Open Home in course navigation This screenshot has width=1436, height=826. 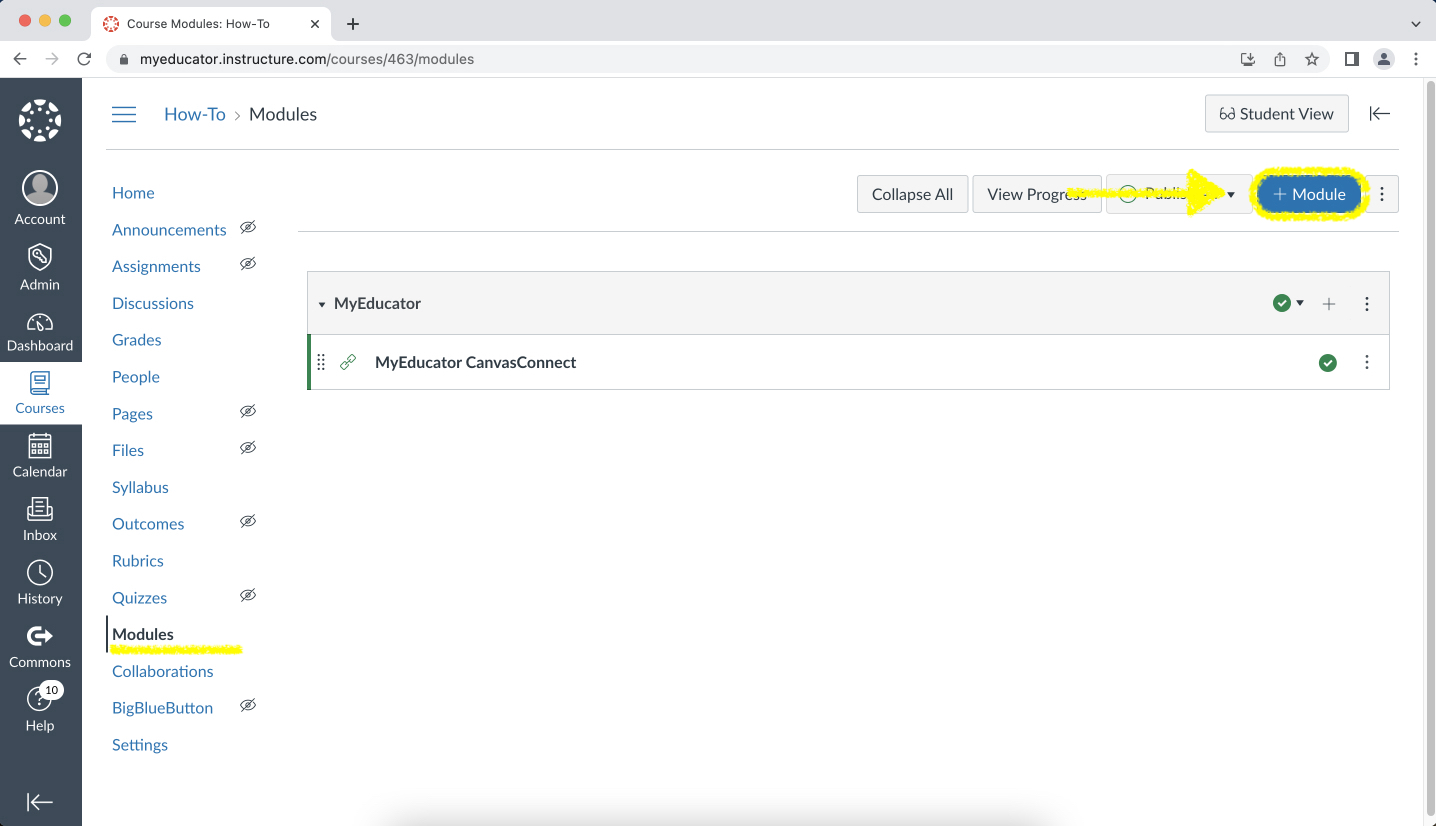[x=133, y=193]
